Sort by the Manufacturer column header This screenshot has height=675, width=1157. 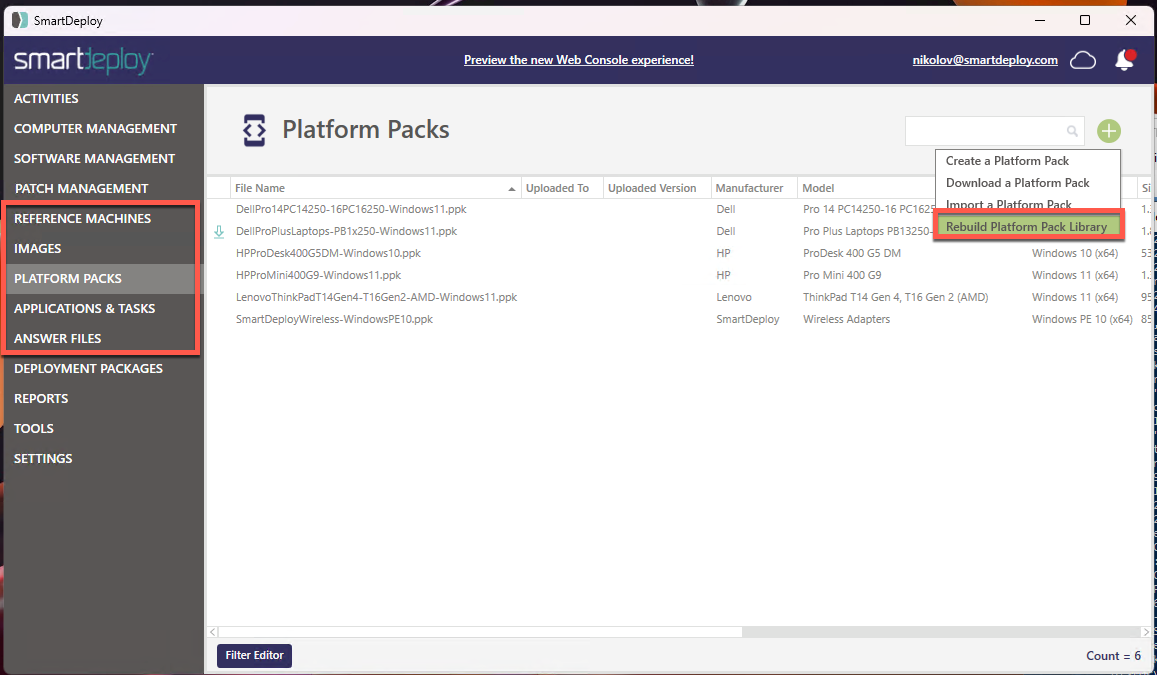pyautogui.click(x=750, y=188)
